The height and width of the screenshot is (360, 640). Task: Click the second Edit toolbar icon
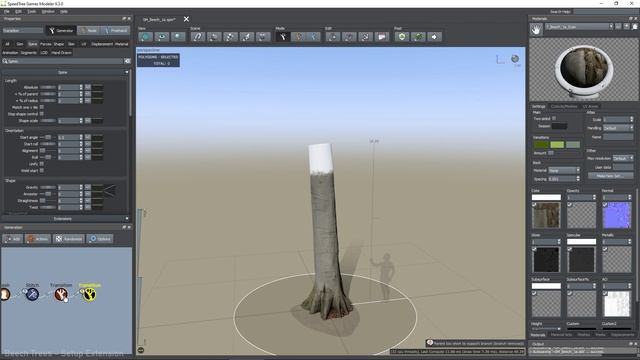(x=349, y=37)
